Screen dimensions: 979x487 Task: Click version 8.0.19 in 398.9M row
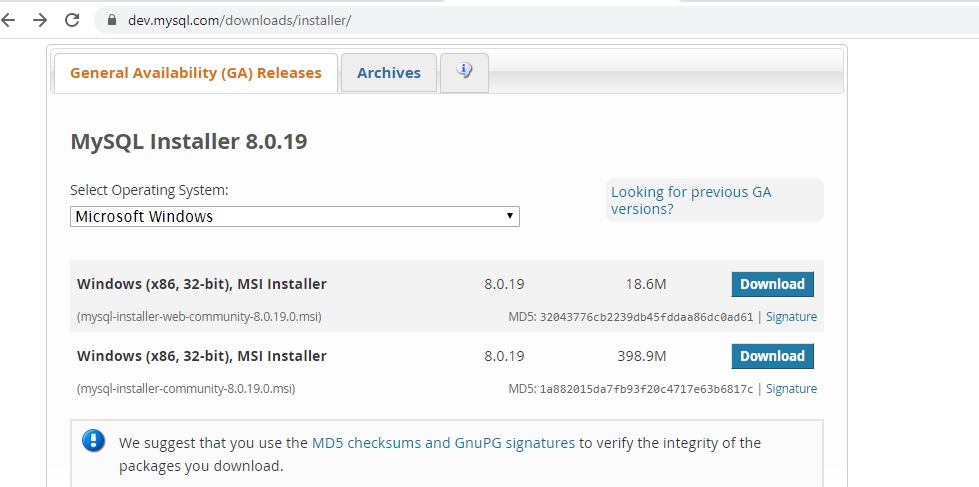[x=504, y=356]
